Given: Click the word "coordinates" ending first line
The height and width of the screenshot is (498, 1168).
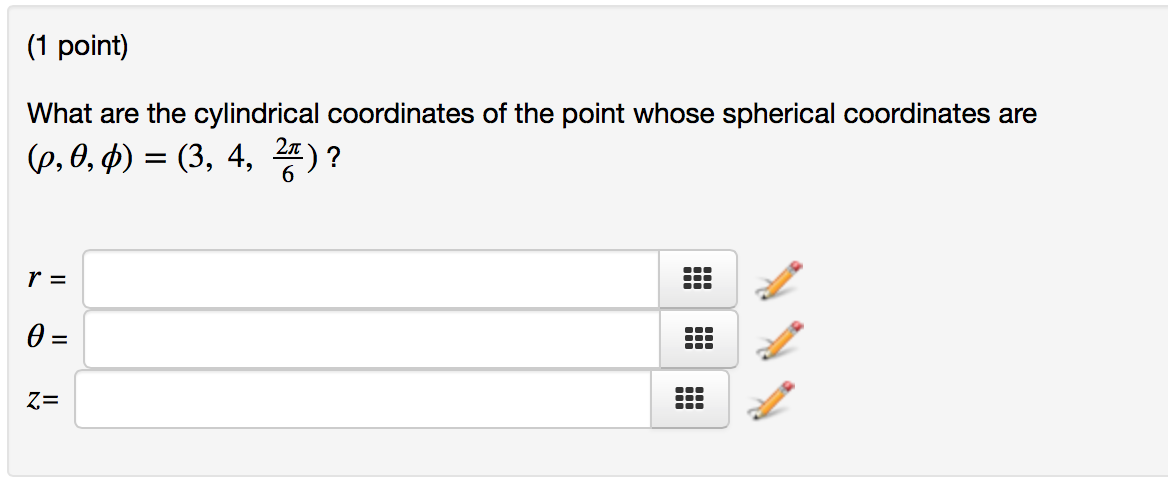Looking at the screenshot, I should [940, 114].
